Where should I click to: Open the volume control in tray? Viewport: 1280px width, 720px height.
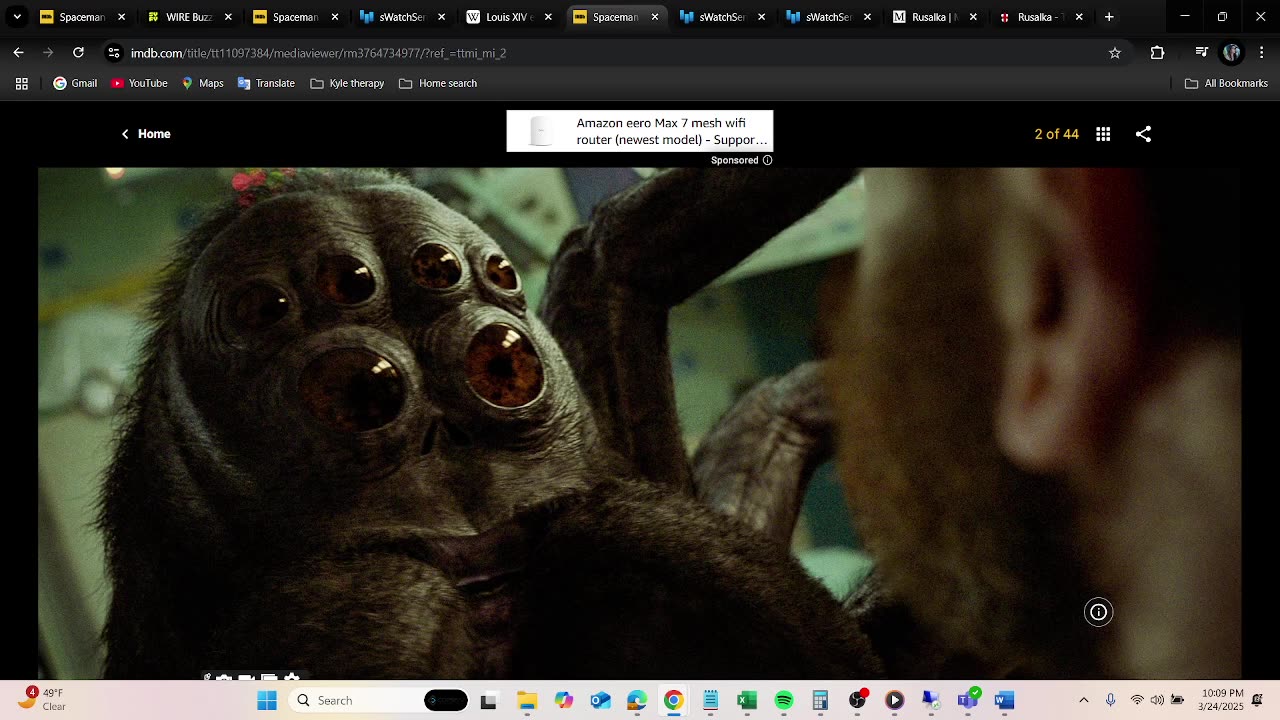click(1157, 701)
